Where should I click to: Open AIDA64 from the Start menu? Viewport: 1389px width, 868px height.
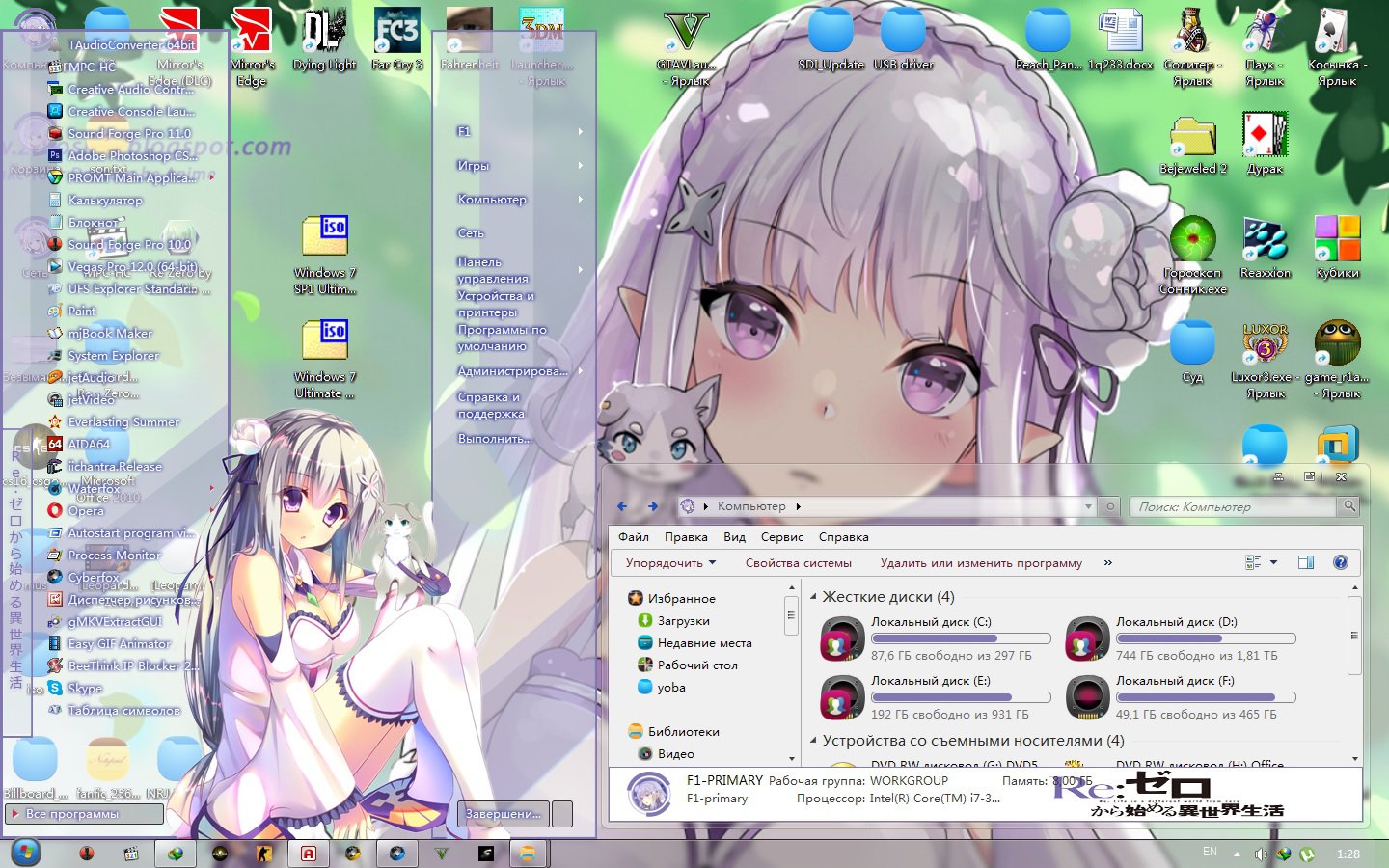[x=79, y=444]
